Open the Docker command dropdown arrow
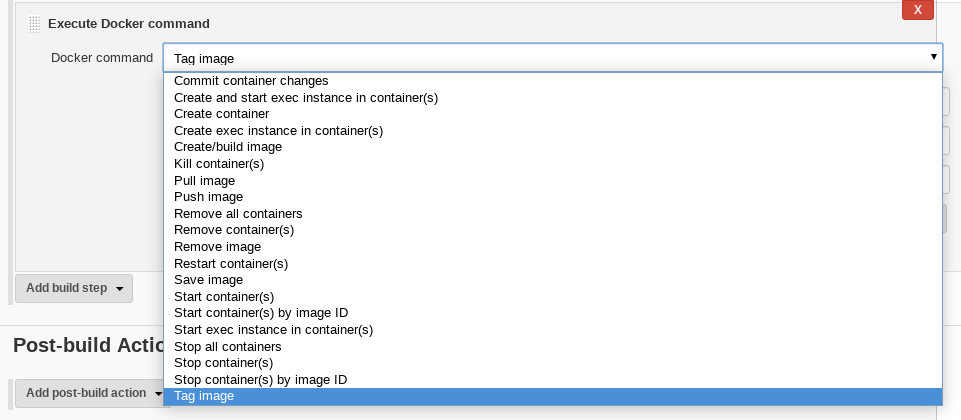 [933, 57]
